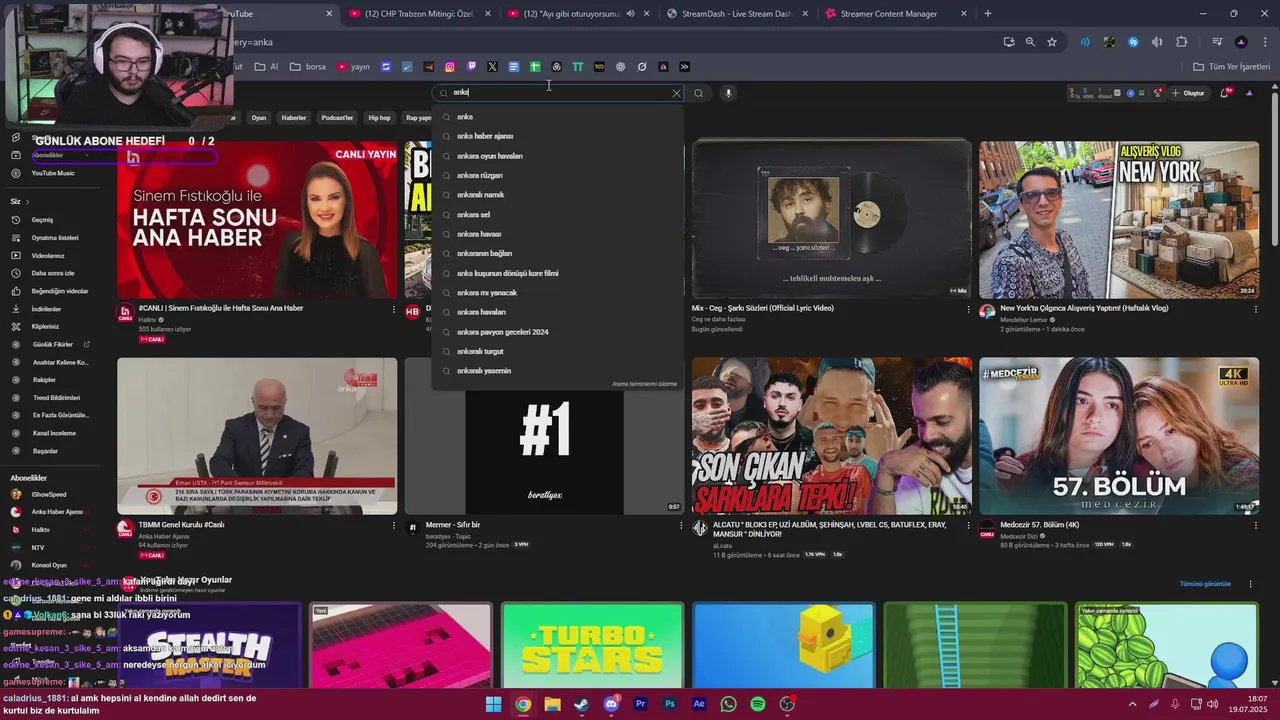
Task: Switch to StreamDash Live Stream tab
Action: click(735, 14)
